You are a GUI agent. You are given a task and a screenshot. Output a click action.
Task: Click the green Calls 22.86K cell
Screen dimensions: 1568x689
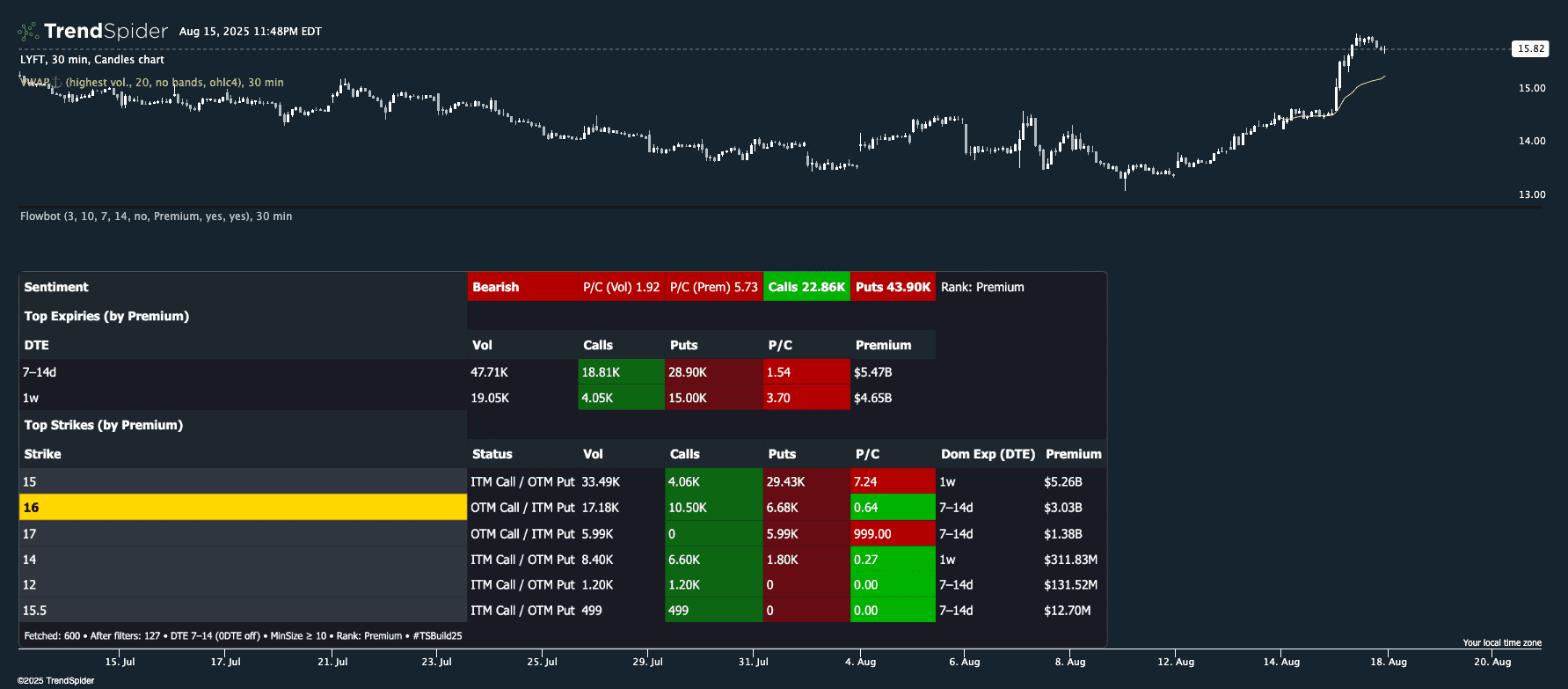coord(806,287)
